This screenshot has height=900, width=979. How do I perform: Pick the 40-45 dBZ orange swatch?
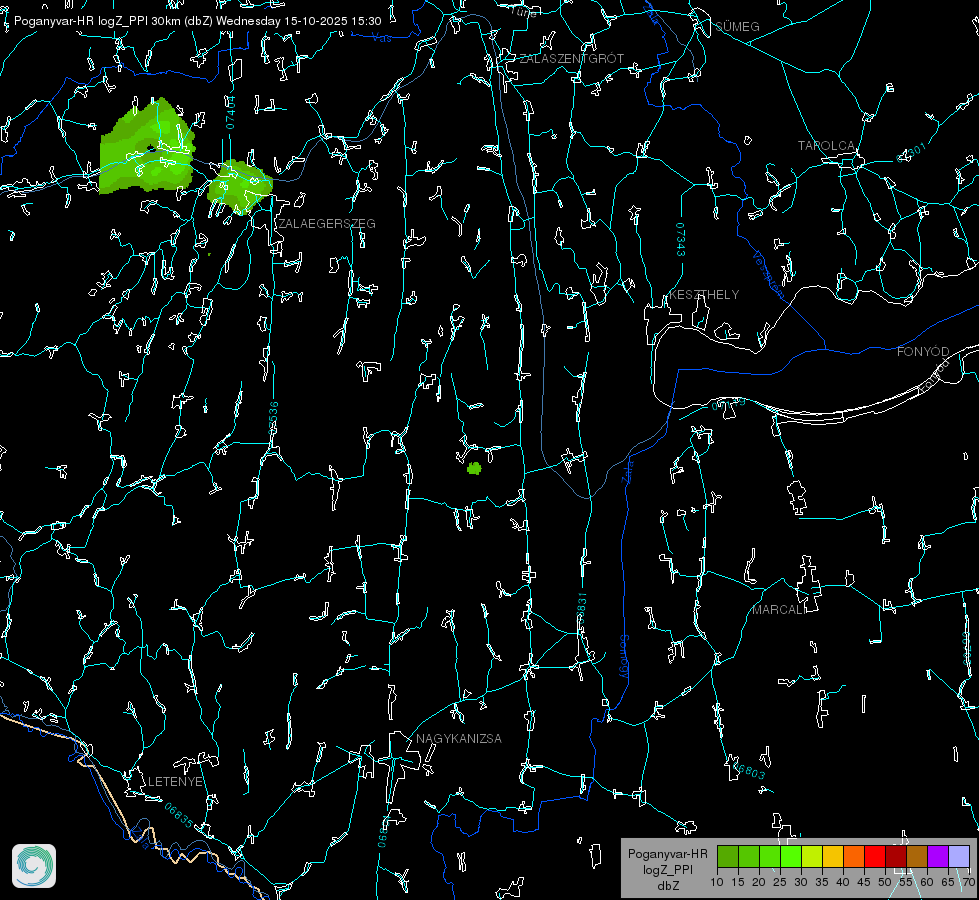[854, 856]
